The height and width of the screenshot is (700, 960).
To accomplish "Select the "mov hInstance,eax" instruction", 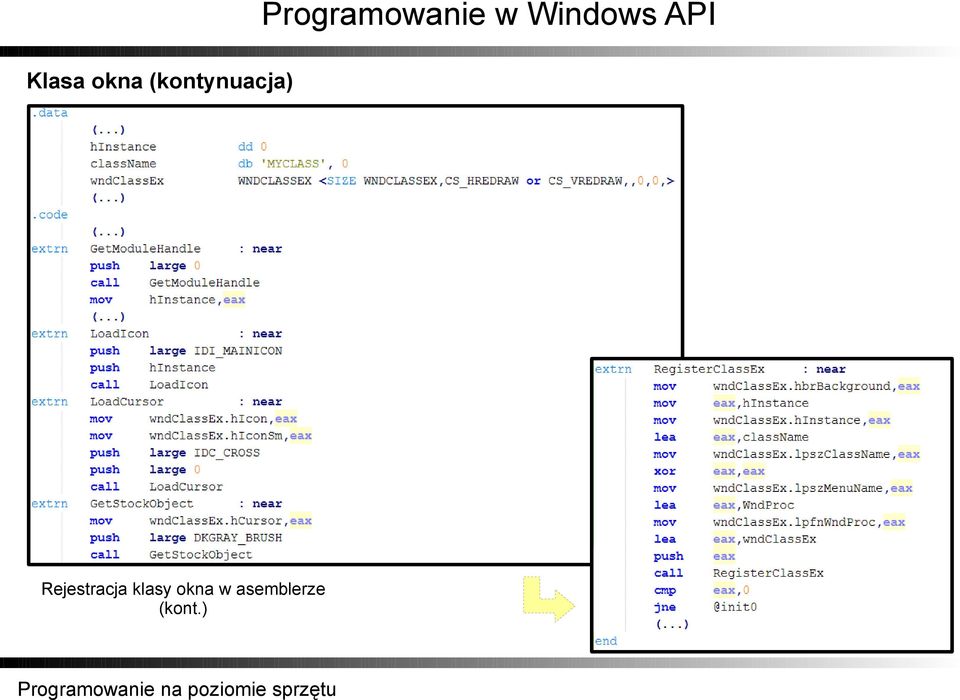I will pyautogui.click(x=167, y=300).
